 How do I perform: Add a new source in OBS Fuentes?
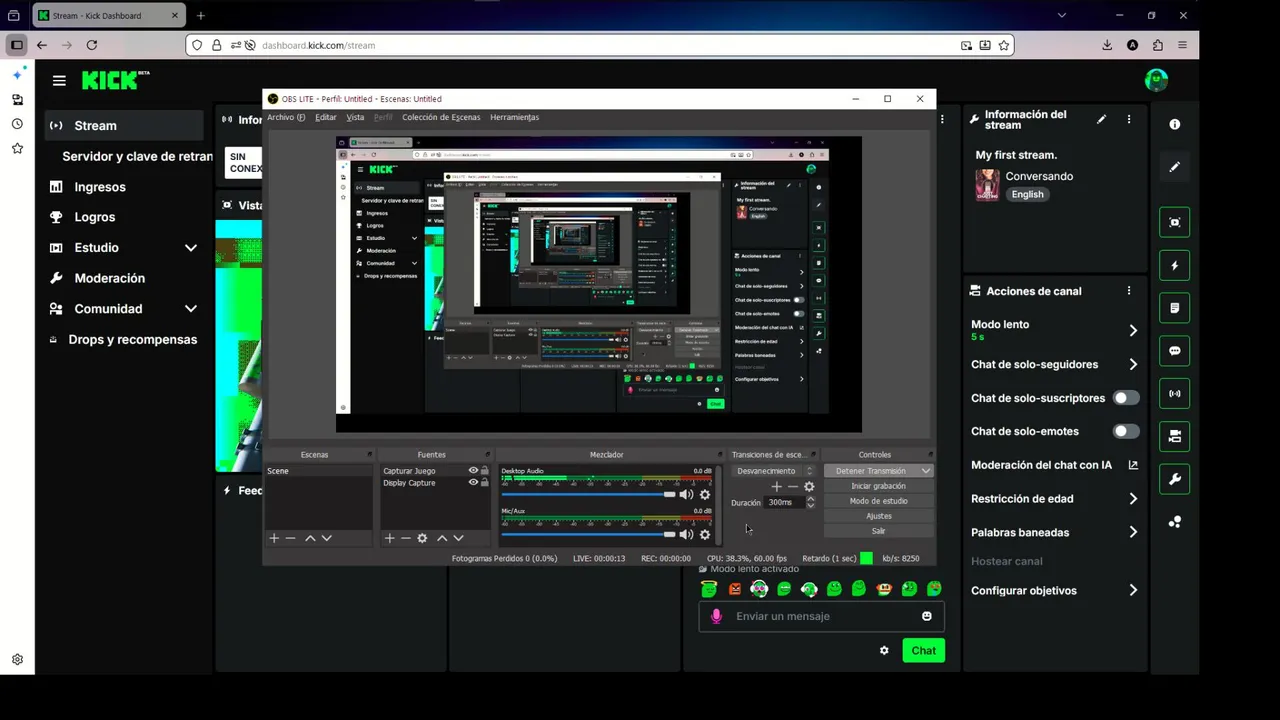pyautogui.click(x=390, y=538)
